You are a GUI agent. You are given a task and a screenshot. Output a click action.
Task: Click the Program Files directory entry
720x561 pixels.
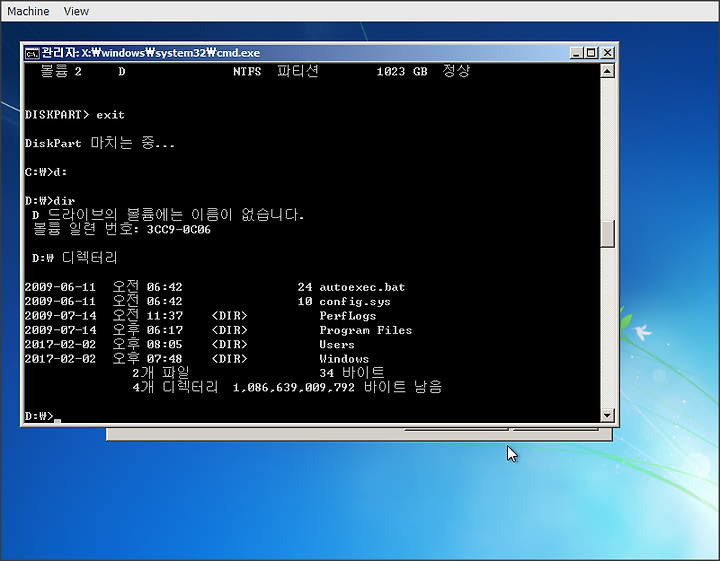point(366,330)
